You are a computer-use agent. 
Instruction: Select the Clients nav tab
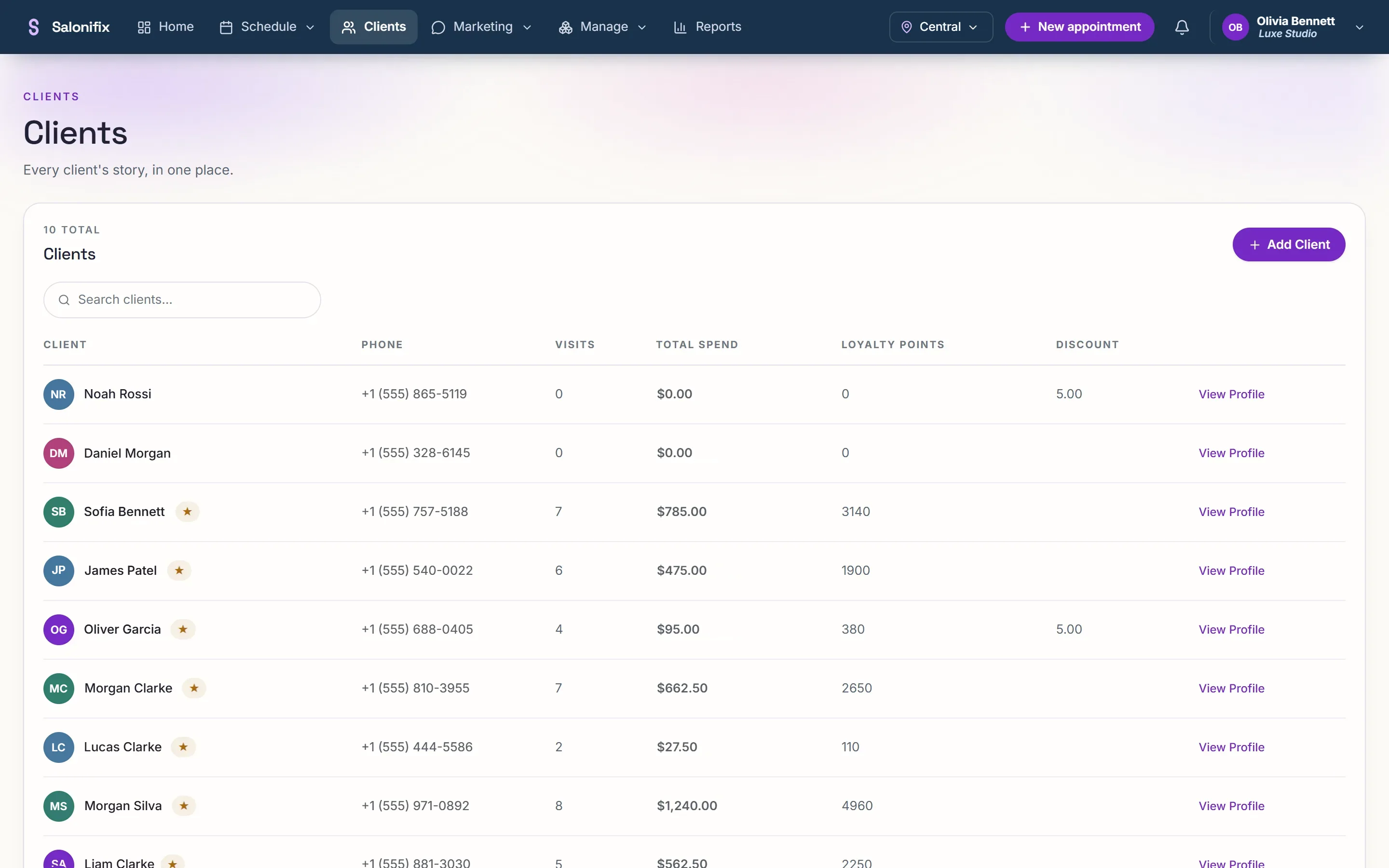[x=374, y=27]
